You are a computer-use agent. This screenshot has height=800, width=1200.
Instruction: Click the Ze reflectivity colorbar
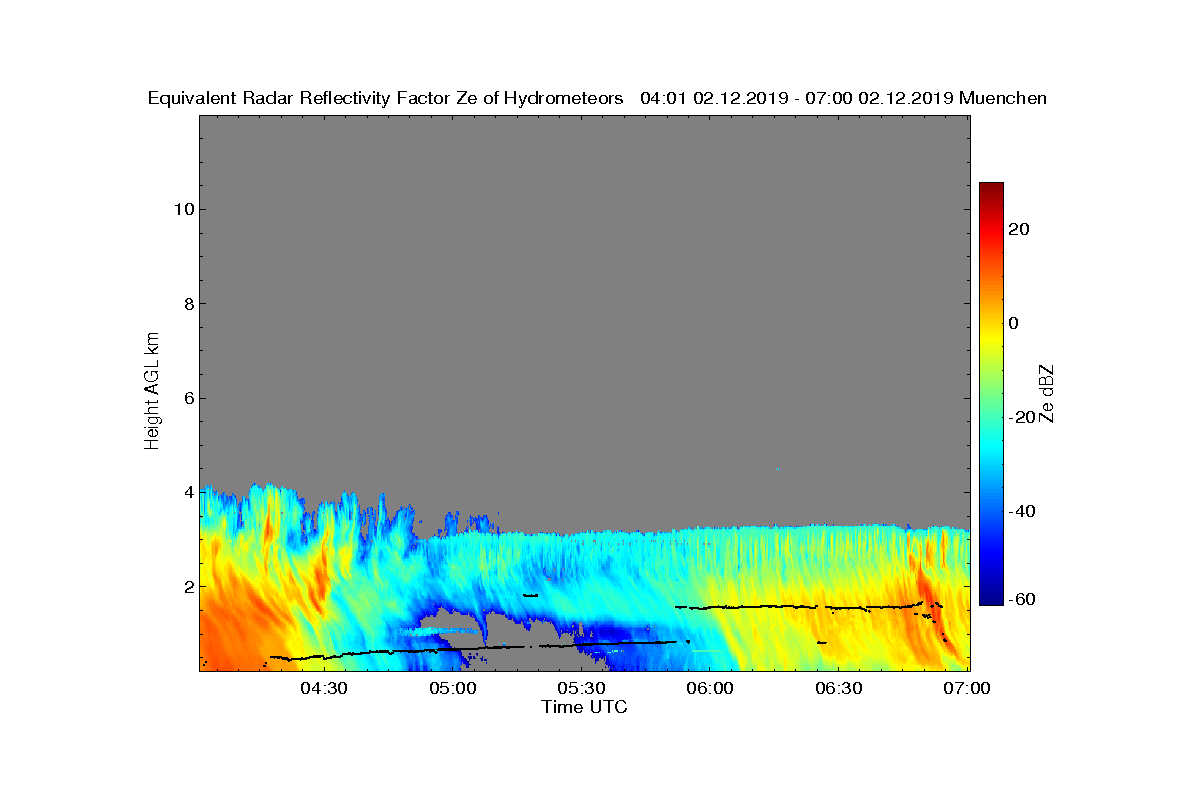[991, 394]
